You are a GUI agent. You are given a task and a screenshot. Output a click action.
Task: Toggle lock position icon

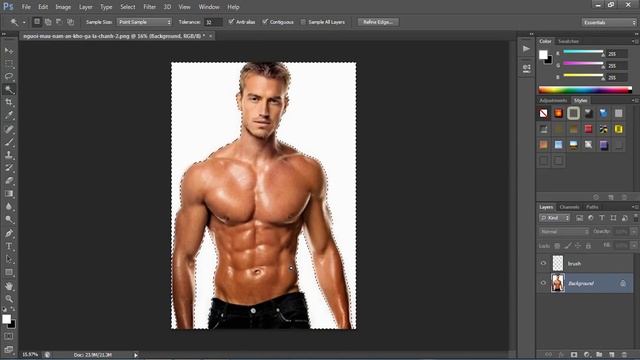tap(578, 246)
